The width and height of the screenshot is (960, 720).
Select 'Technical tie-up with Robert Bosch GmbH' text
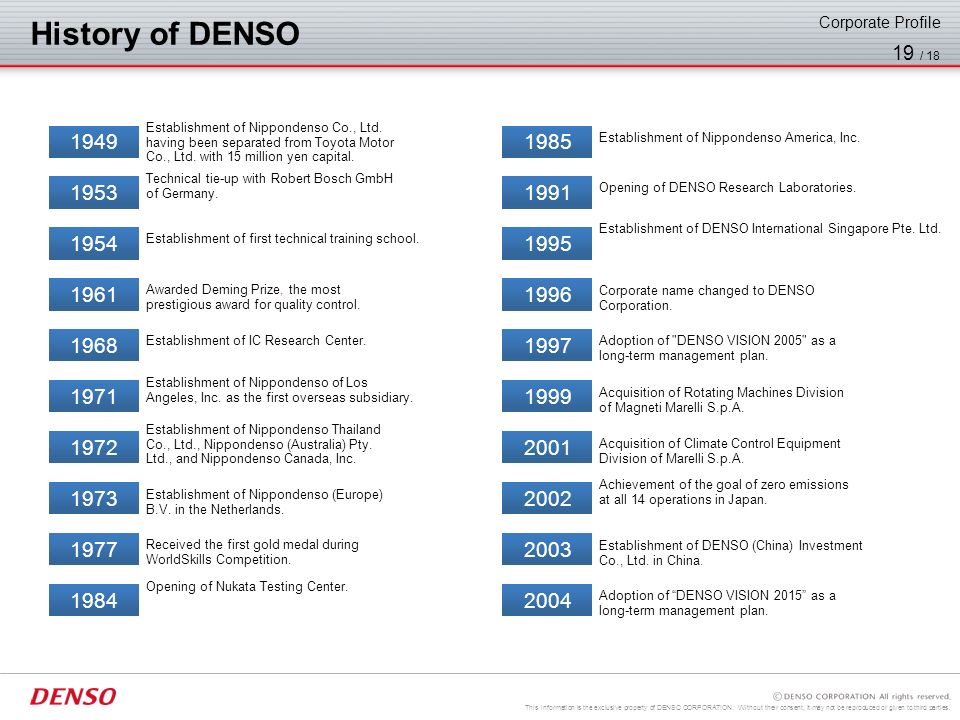pyautogui.click(x=269, y=178)
